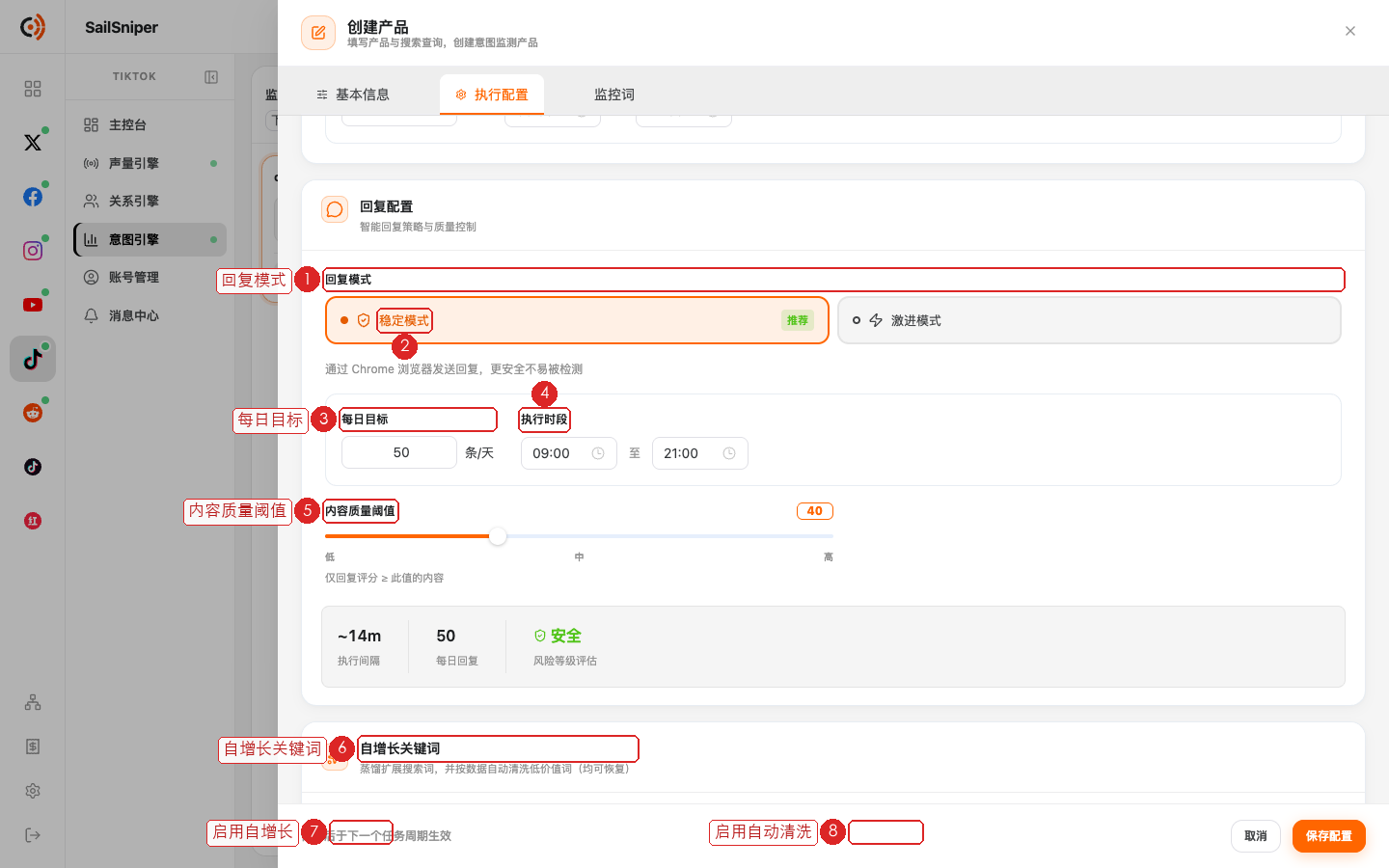Go to 声量引擎 in sidebar
This screenshot has height=868, width=1389.
tap(150, 163)
